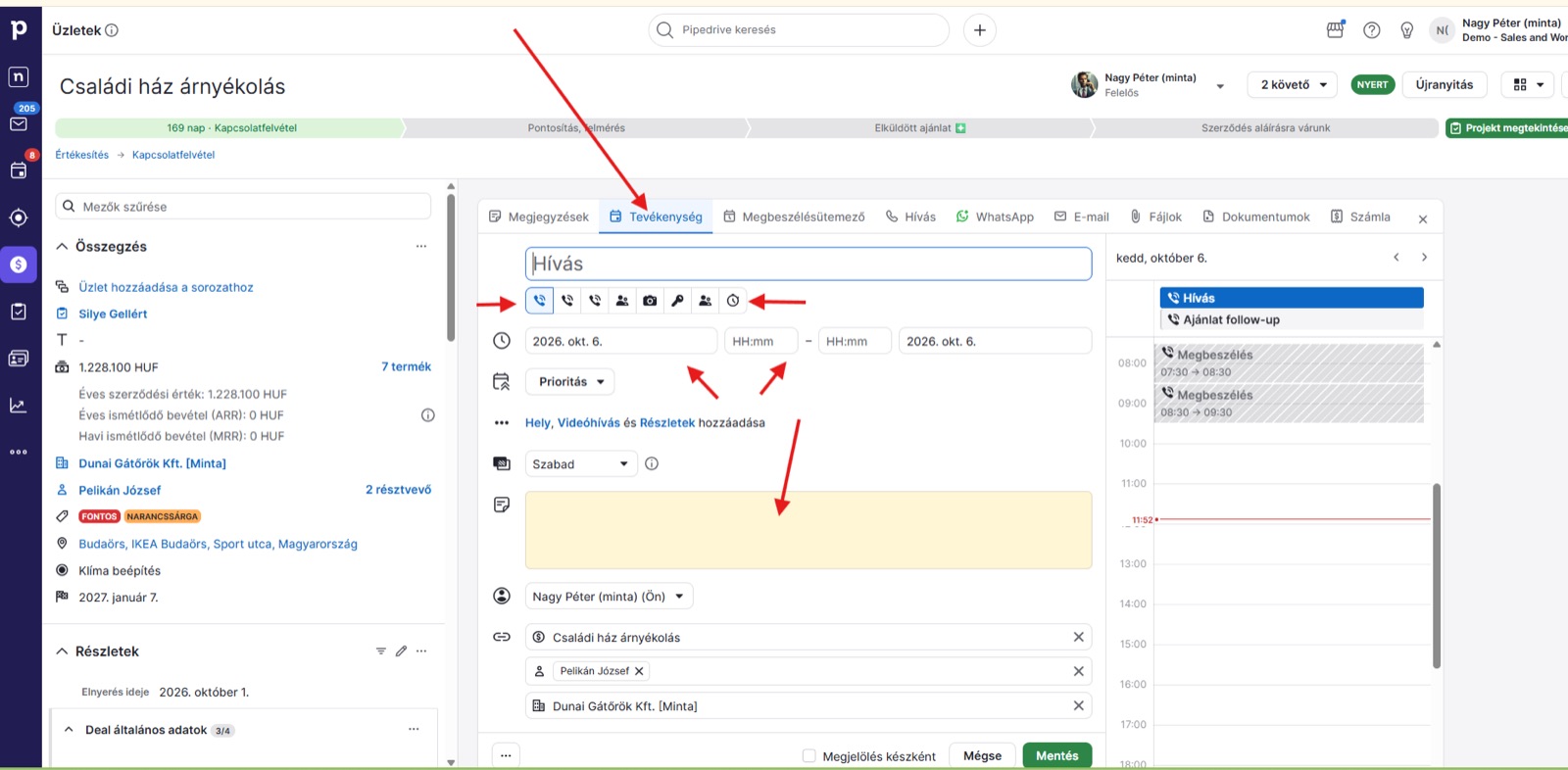The image size is (1568, 770).
Task: Tick the Megjelölés készként checkbox
Action: click(x=808, y=755)
